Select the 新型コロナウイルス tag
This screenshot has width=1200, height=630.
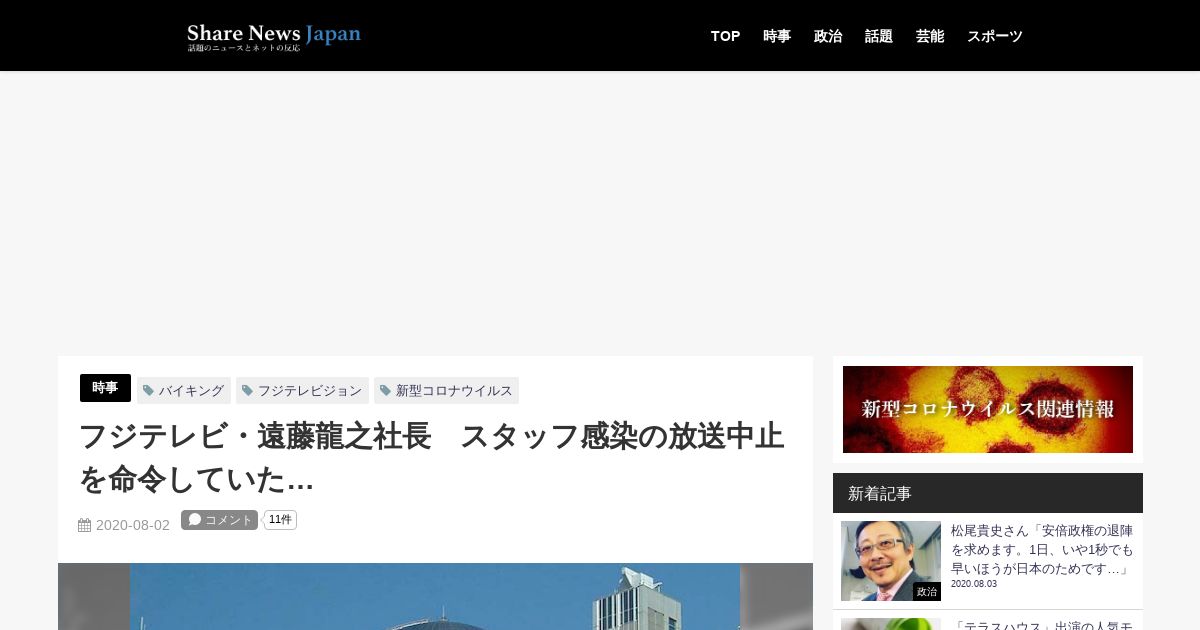[x=446, y=390]
